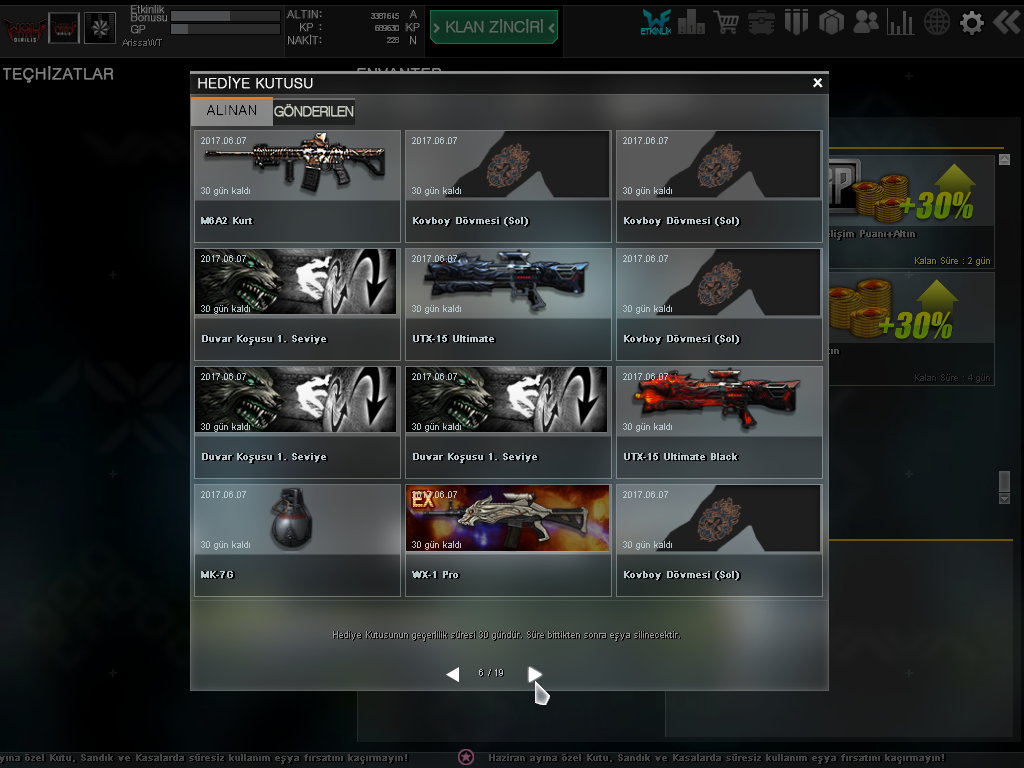This screenshot has width=1024, height=768.
Task: Select the UTX-15 Ultimate Black gift
Action: tap(719, 423)
